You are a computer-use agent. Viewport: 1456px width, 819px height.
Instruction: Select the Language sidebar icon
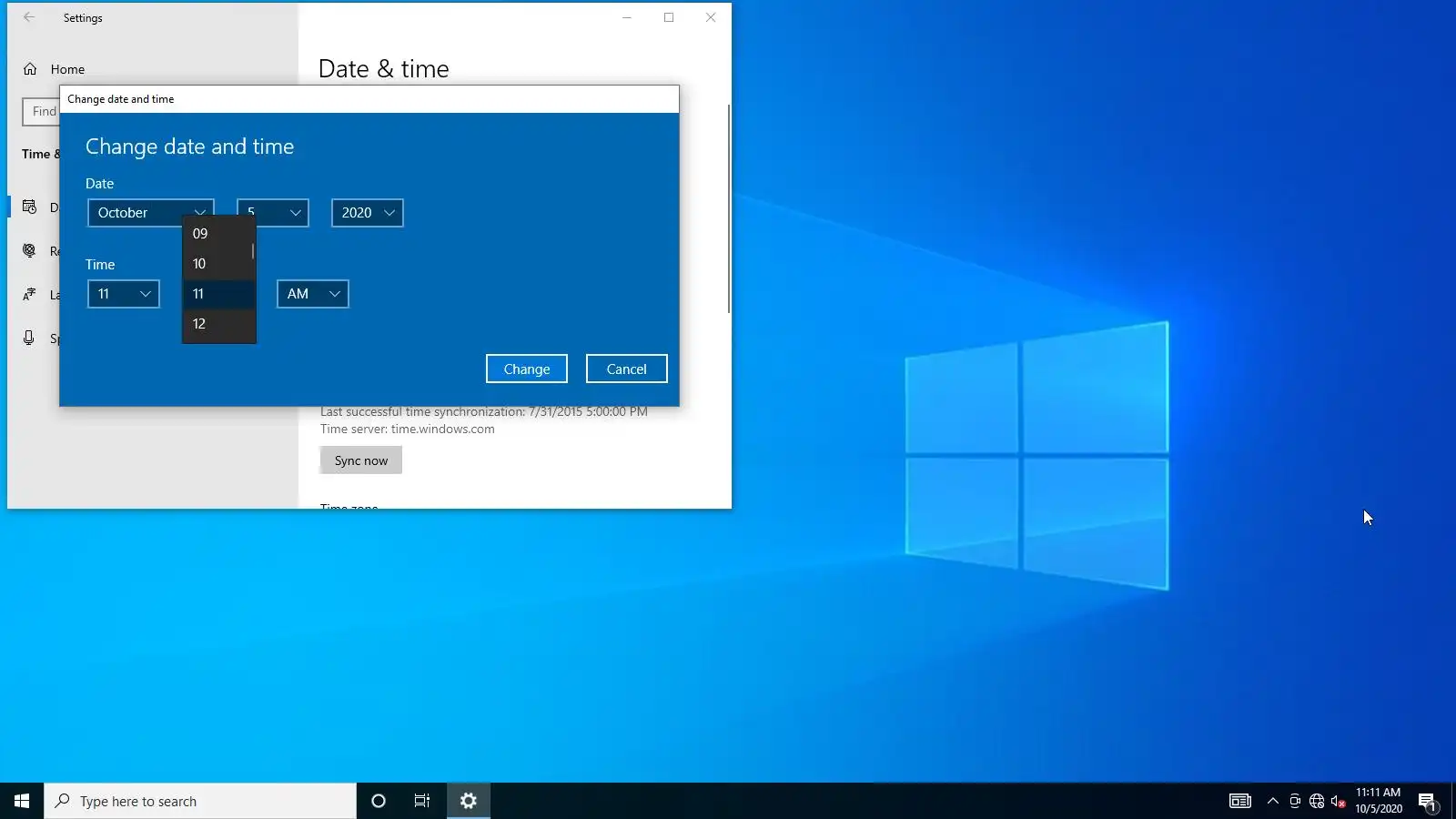coord(29,295)
